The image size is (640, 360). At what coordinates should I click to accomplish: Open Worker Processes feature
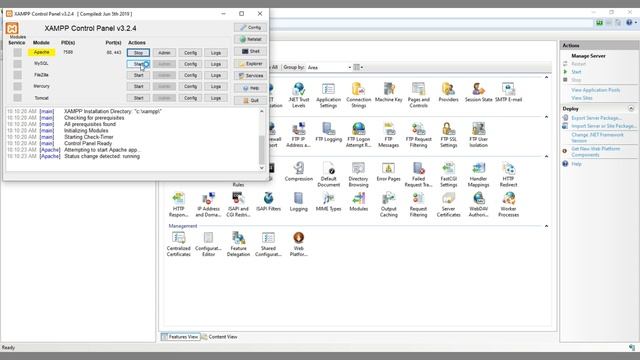coord(508,204)
